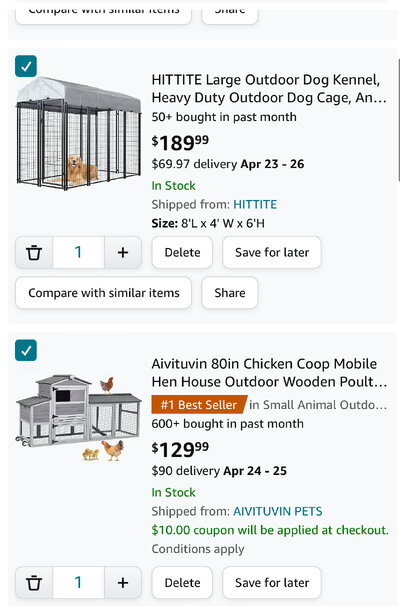The height and width of the screenshot is (606, 400).
Task: Click the dog kennel product thumbnail
Action: pyautogui.click(x=78, y=133)
